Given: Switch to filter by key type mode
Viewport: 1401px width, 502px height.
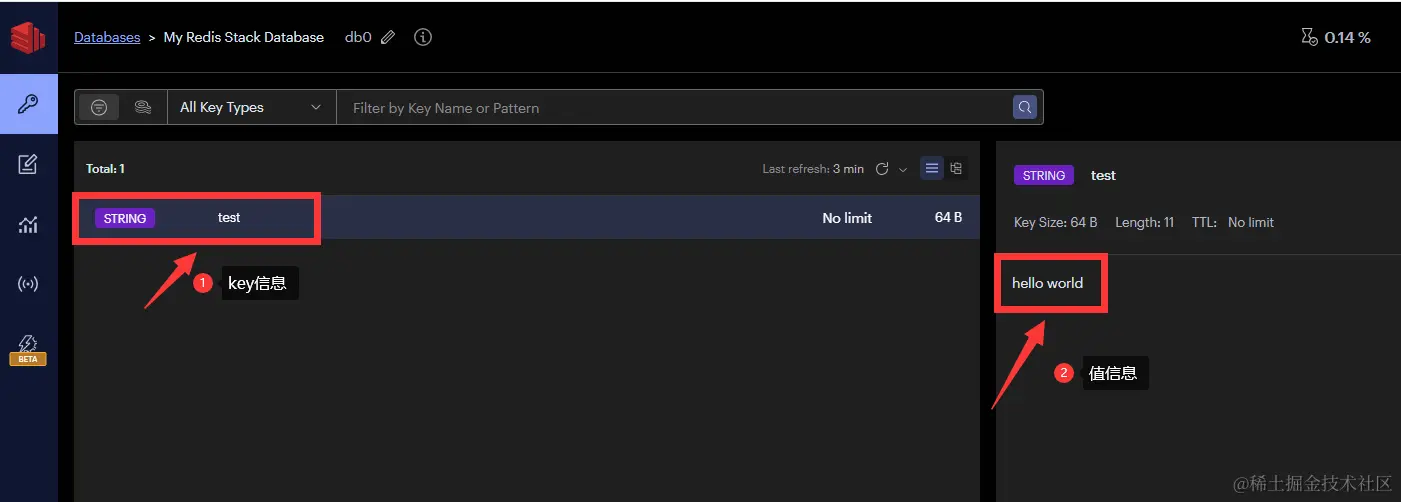Looking at the screenshot, I should tap(99, 107).
